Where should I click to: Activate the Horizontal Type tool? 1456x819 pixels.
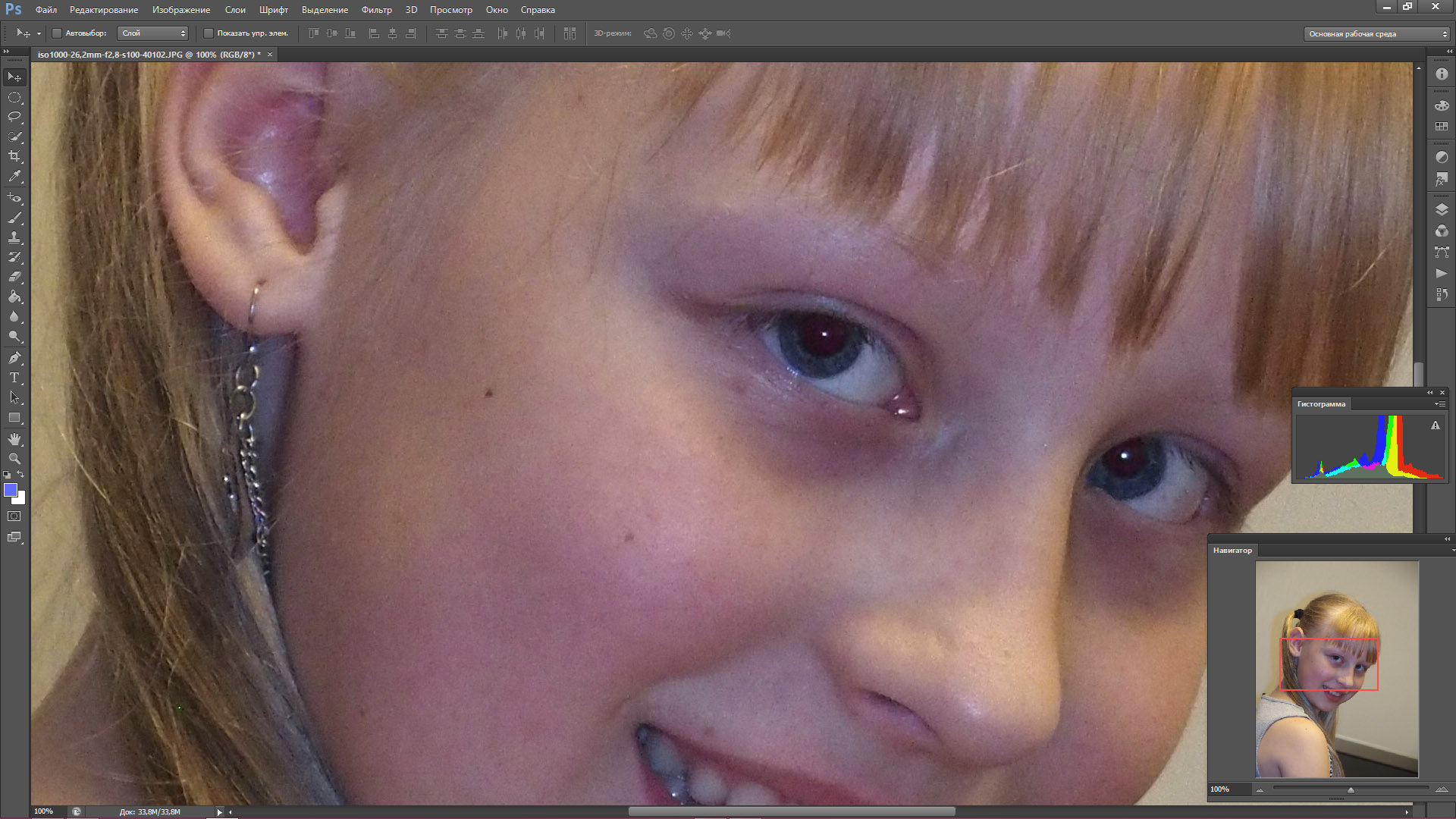pyautogui.click(x=14, y=378)
